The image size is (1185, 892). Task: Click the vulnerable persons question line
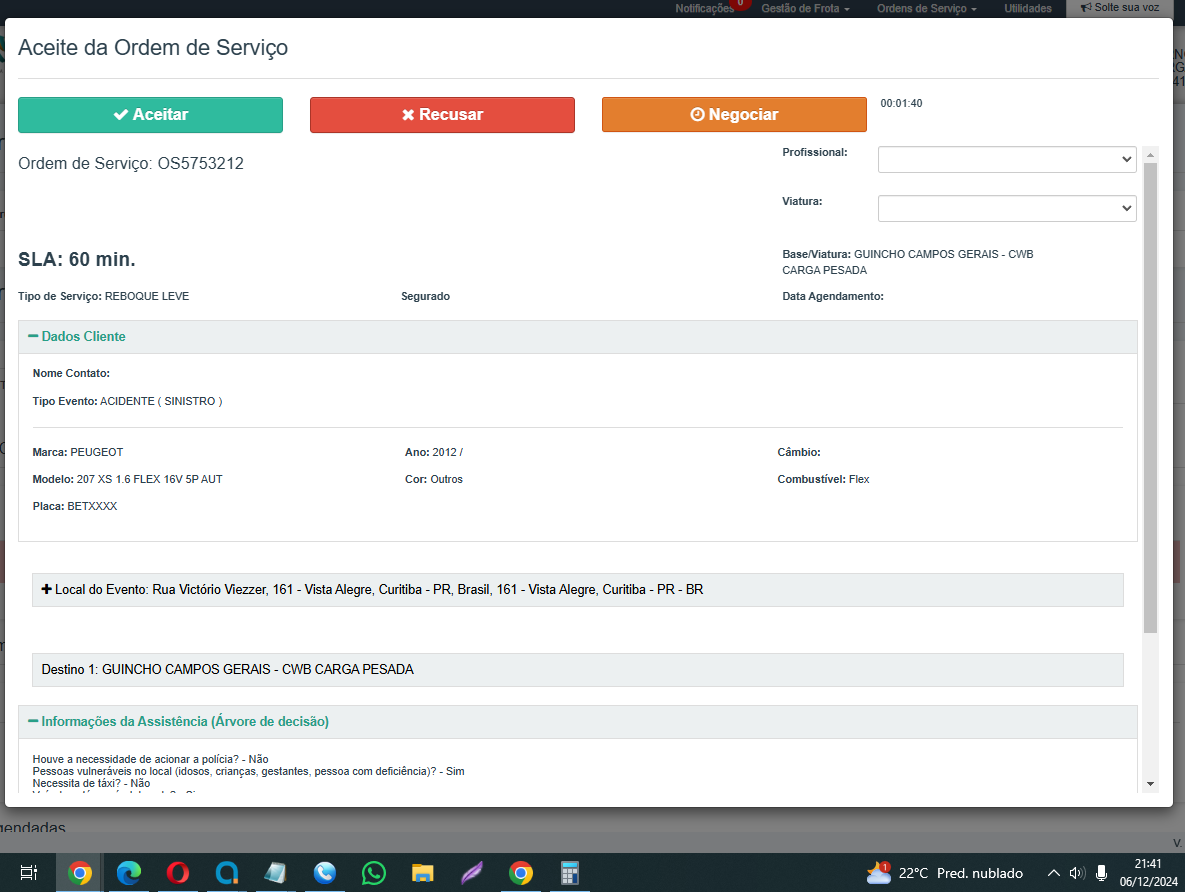(x=249, y=771)
